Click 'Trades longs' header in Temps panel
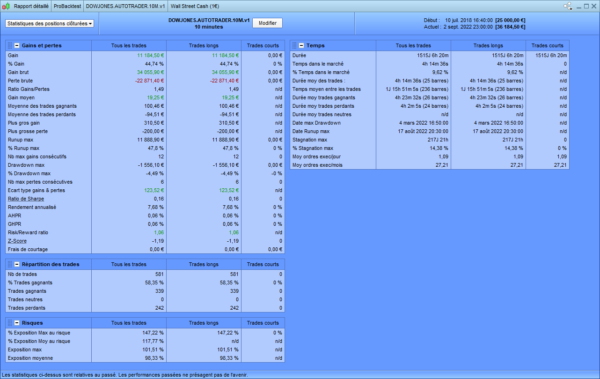 pos(488,46)
